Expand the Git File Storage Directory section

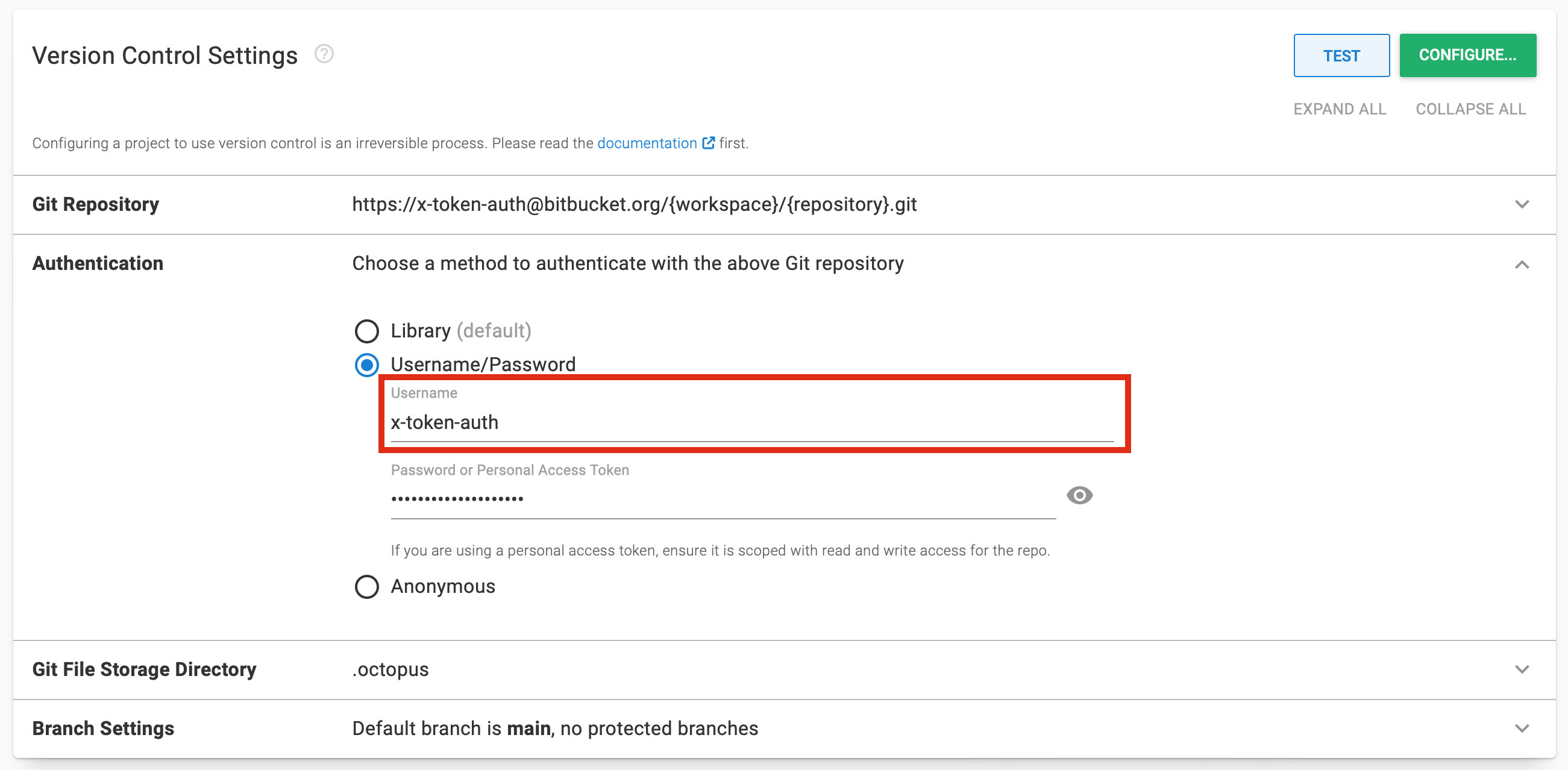(x=1523, y=668)
